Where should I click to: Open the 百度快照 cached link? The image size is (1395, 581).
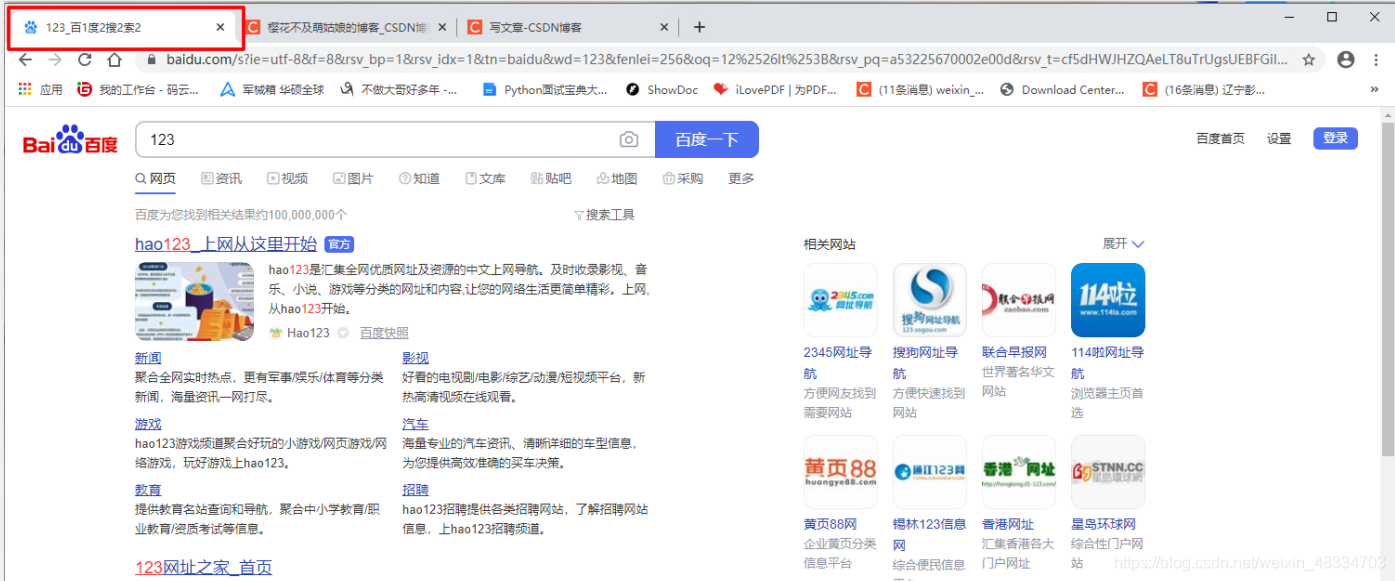tap(384, 333)
